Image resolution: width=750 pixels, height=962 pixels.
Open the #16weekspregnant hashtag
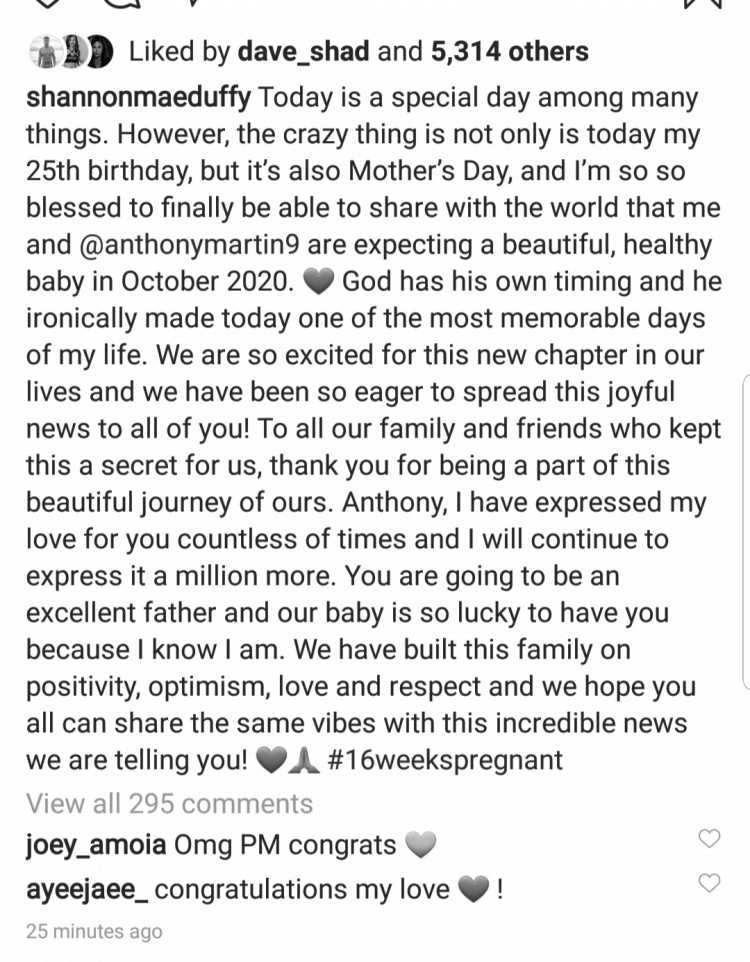click(445, 761)
